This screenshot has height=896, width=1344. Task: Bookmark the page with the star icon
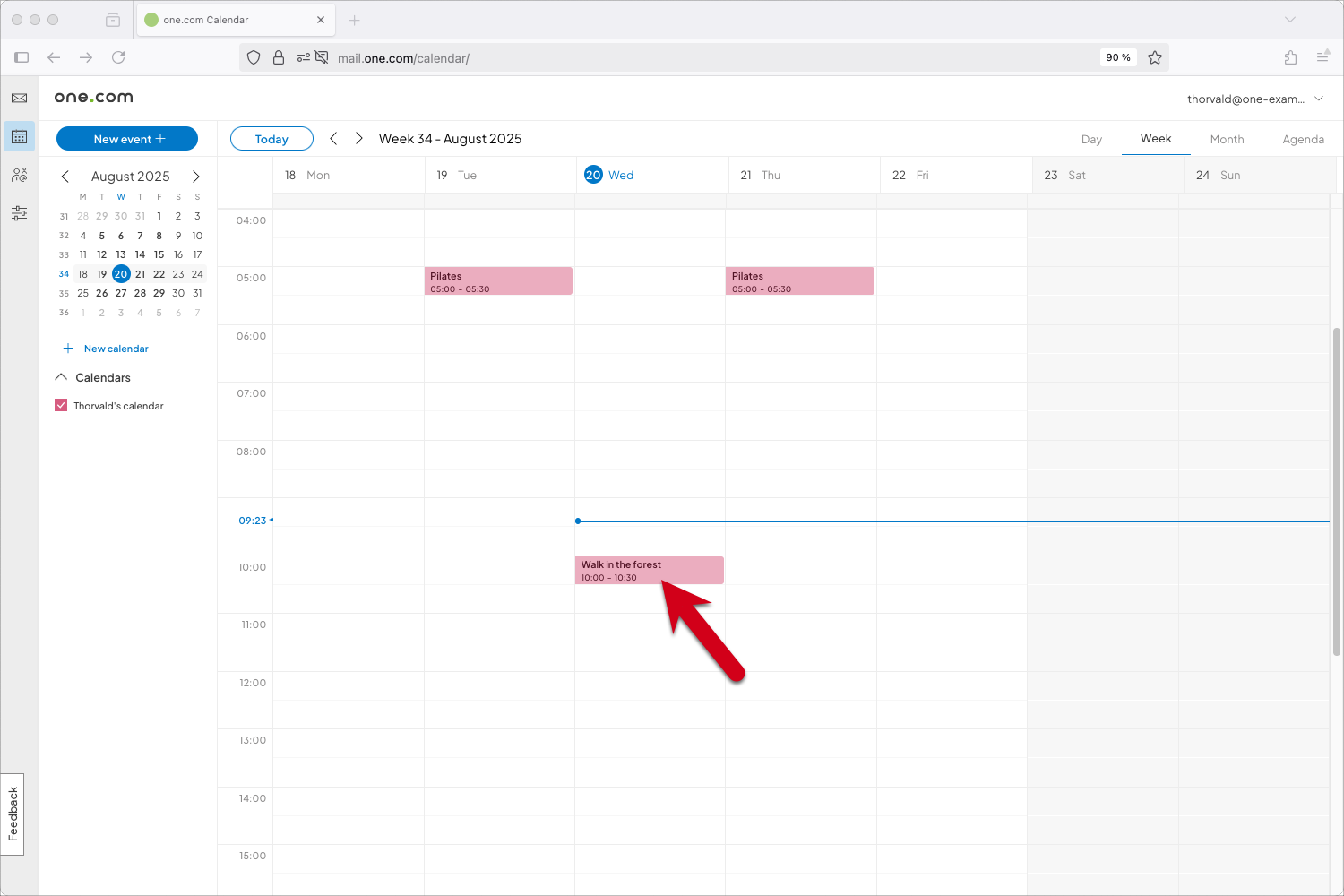[1155, 57]
